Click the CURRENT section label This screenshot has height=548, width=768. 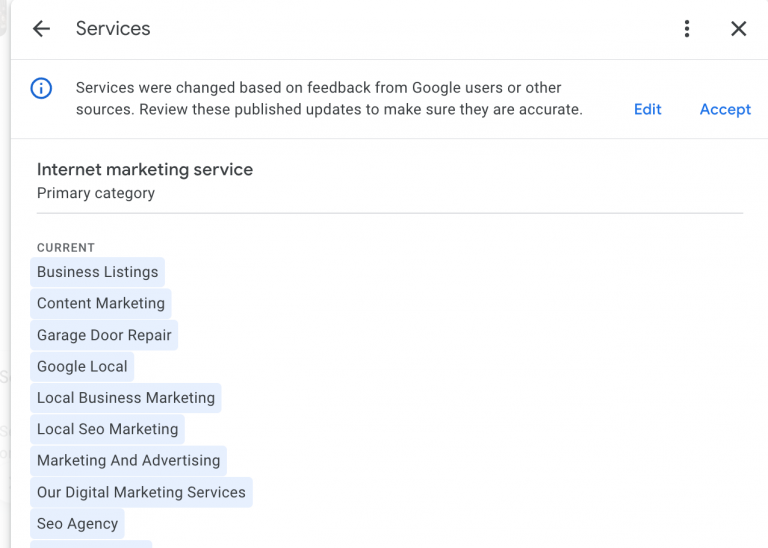click(x=66, y=247)
